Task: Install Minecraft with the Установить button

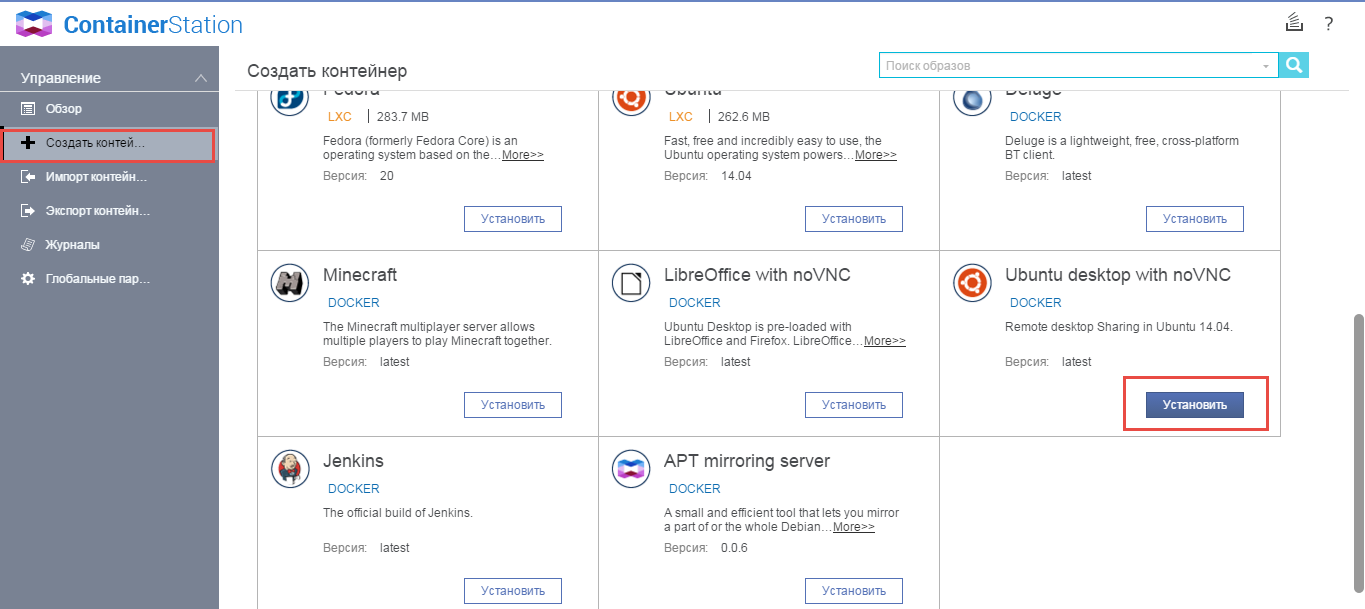Action: (x=513, y=405)
